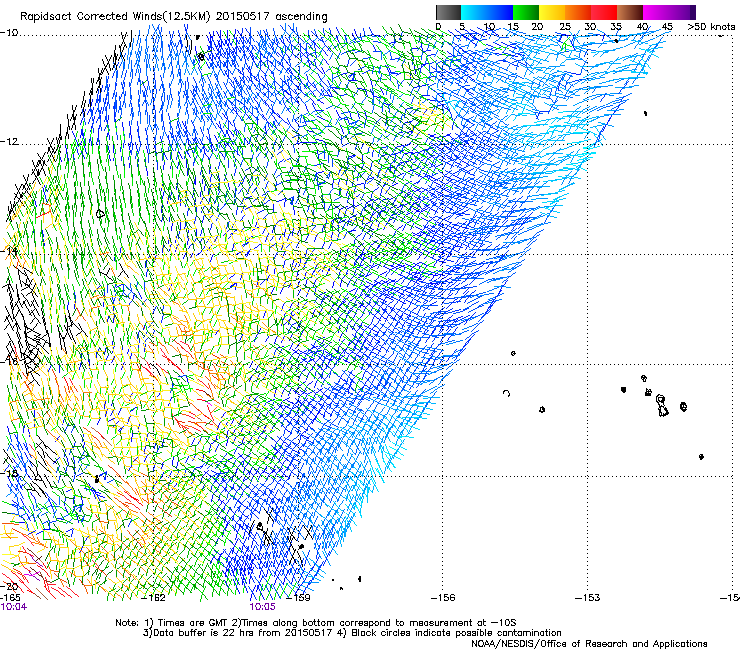The image size is (740, 650).
Task: Pick the red 30-35 knots color swatch
Action: click(x=604, y=12)
